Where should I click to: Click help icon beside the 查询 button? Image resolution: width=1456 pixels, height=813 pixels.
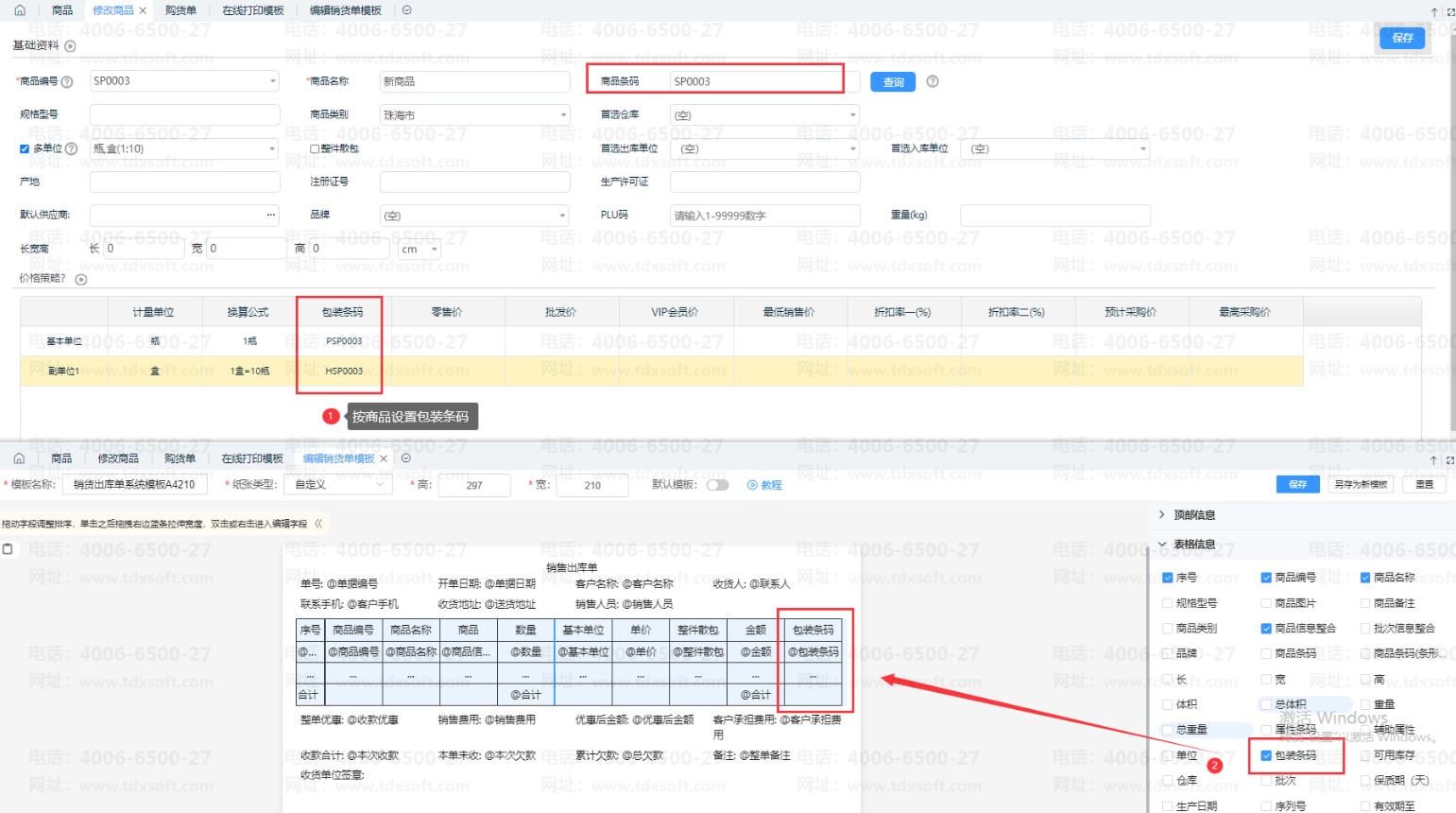tap(933, 81)
